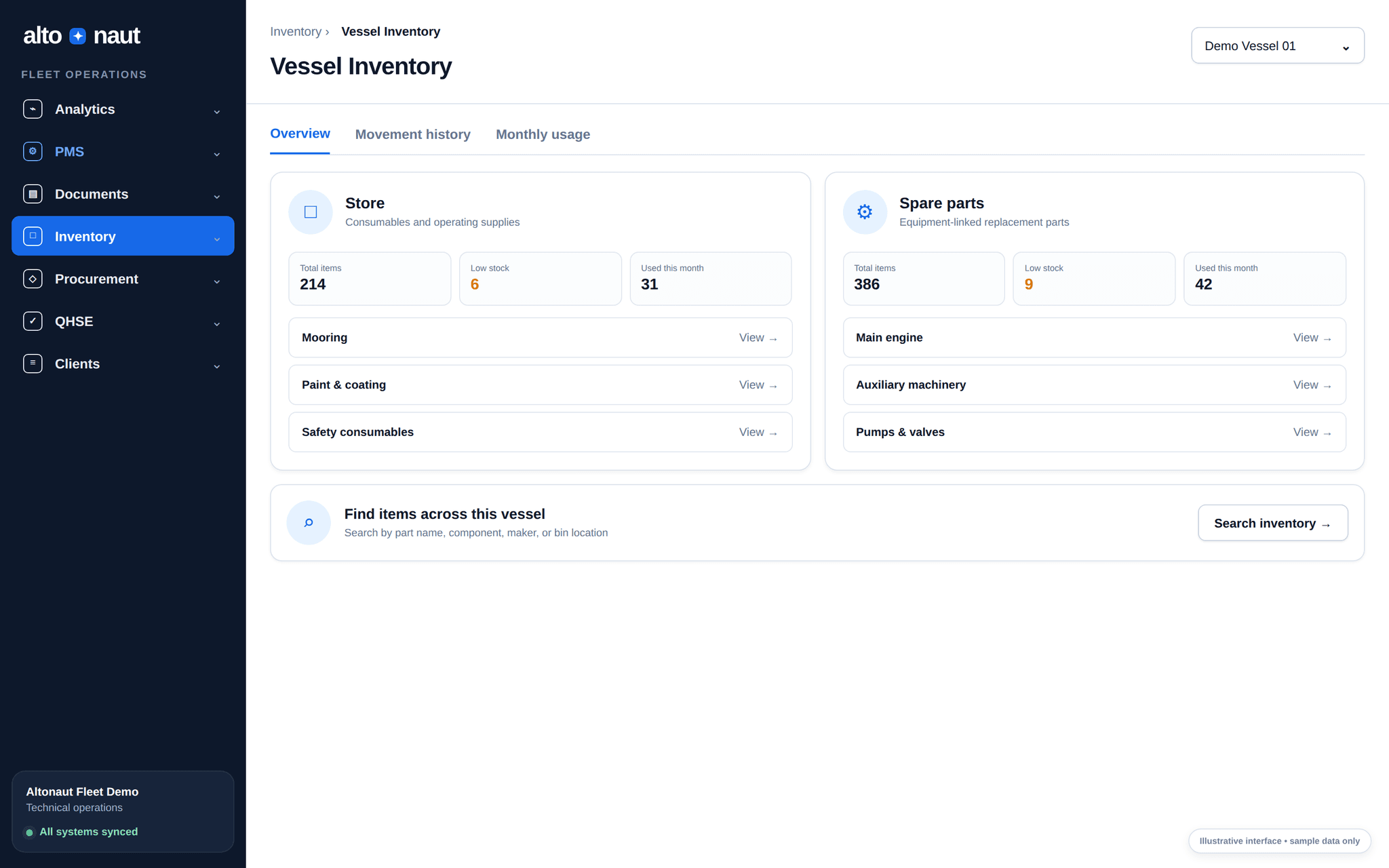Viewport: 1389px width, 868px height.
Task: Expand the QHSE menu chevron
Action: pyautogui.click(x=217, y=324)
